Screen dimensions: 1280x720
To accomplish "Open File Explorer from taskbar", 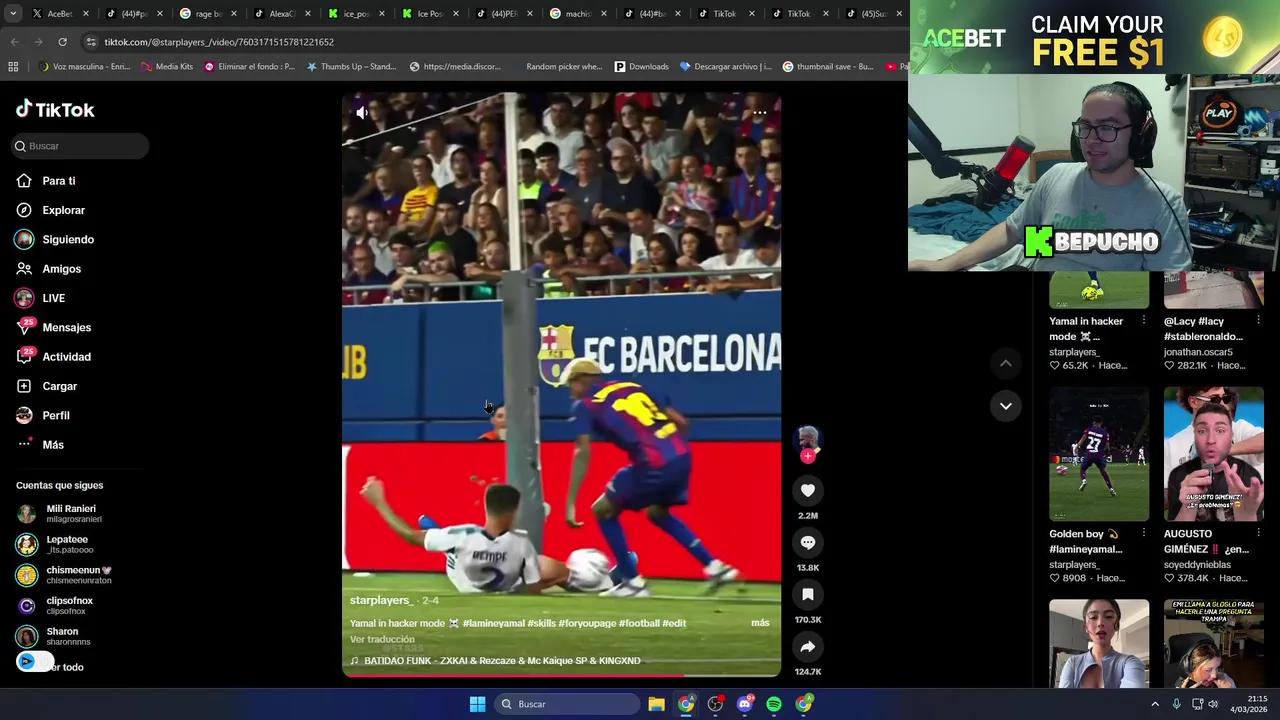I will click(656, 704).
